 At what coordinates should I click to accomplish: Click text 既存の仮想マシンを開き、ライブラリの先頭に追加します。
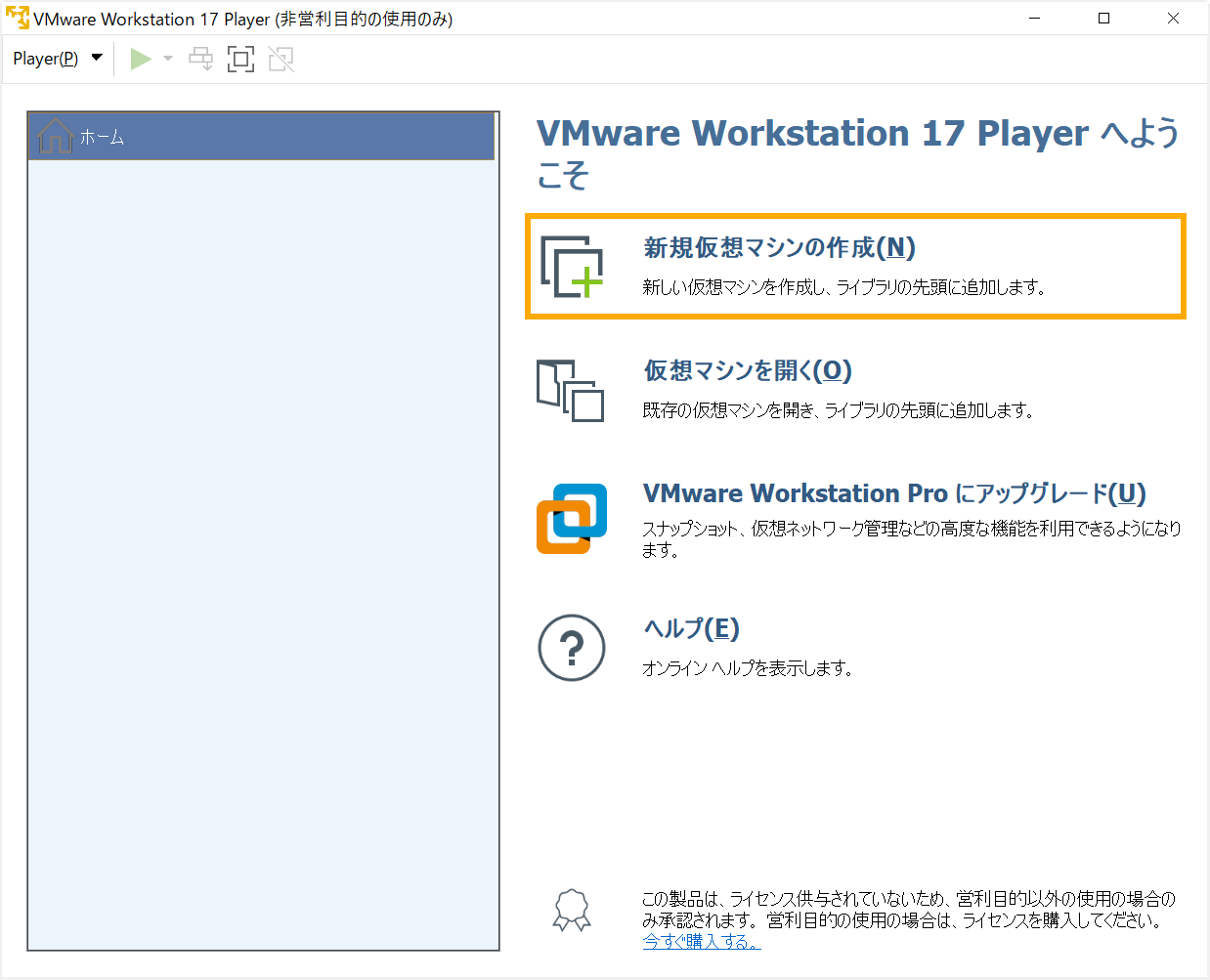[839, 410]
